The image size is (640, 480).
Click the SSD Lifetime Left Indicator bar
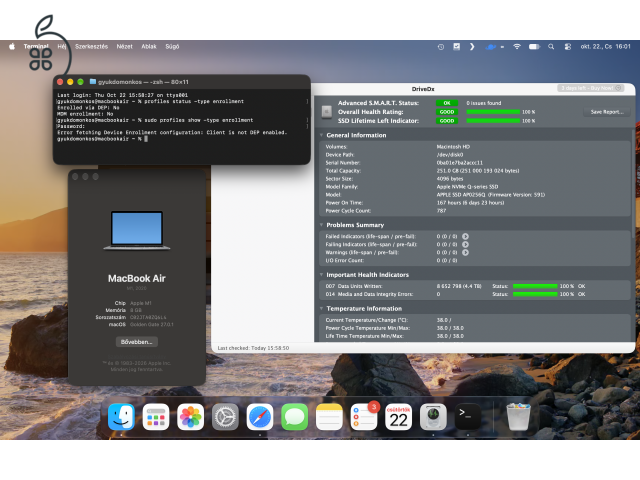click(x=493, y=121)
